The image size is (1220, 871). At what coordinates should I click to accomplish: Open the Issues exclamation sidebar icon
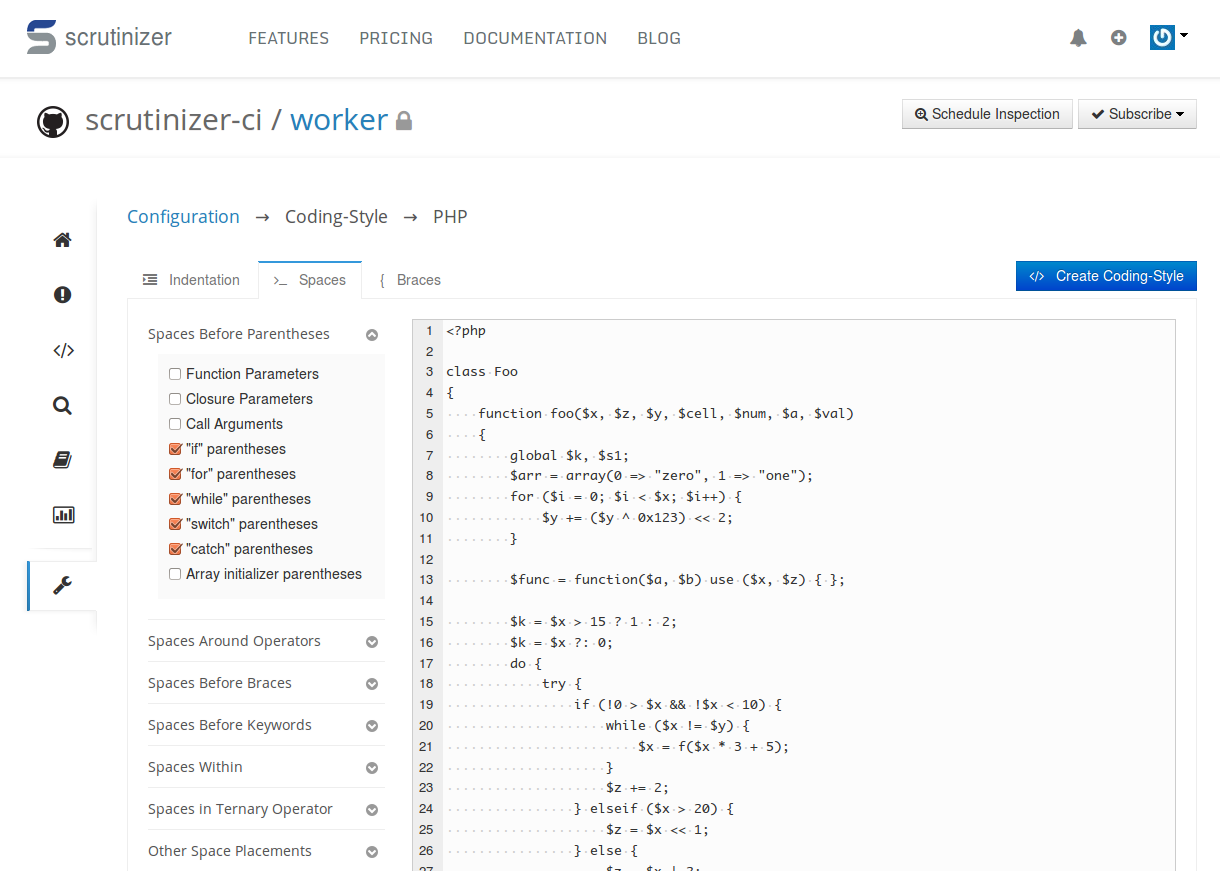[62, 295]
